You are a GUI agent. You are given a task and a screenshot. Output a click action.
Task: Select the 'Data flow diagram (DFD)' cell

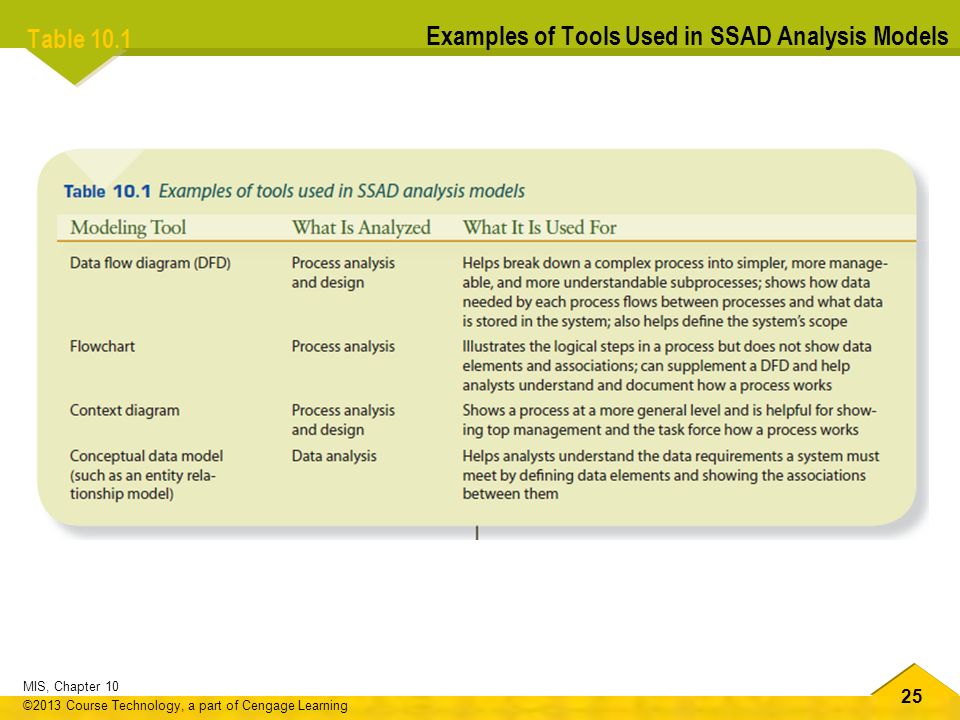[150, 263]
